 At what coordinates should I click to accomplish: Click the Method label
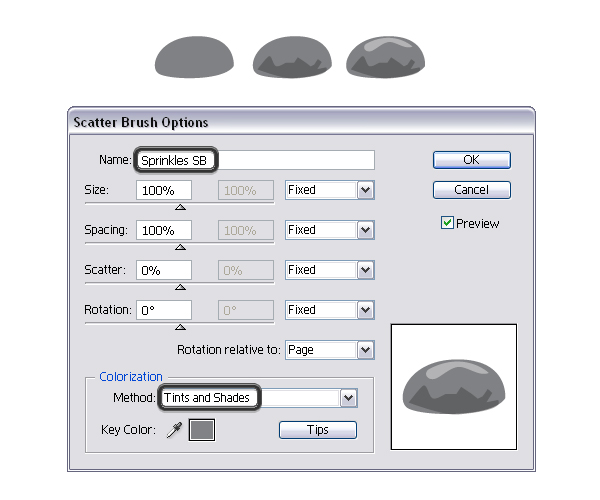click(134, 398)
